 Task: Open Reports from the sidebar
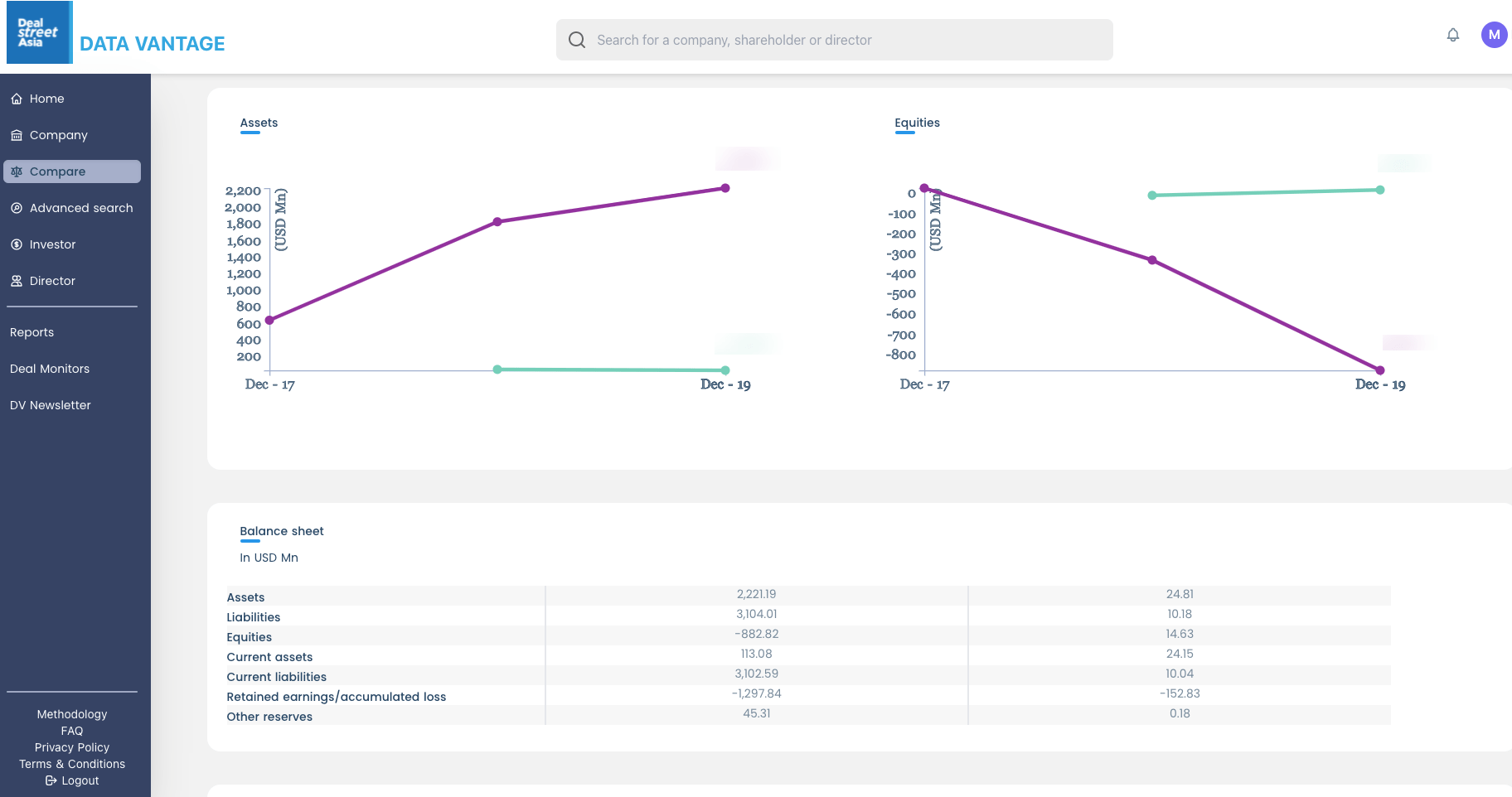tap(31, 332)
